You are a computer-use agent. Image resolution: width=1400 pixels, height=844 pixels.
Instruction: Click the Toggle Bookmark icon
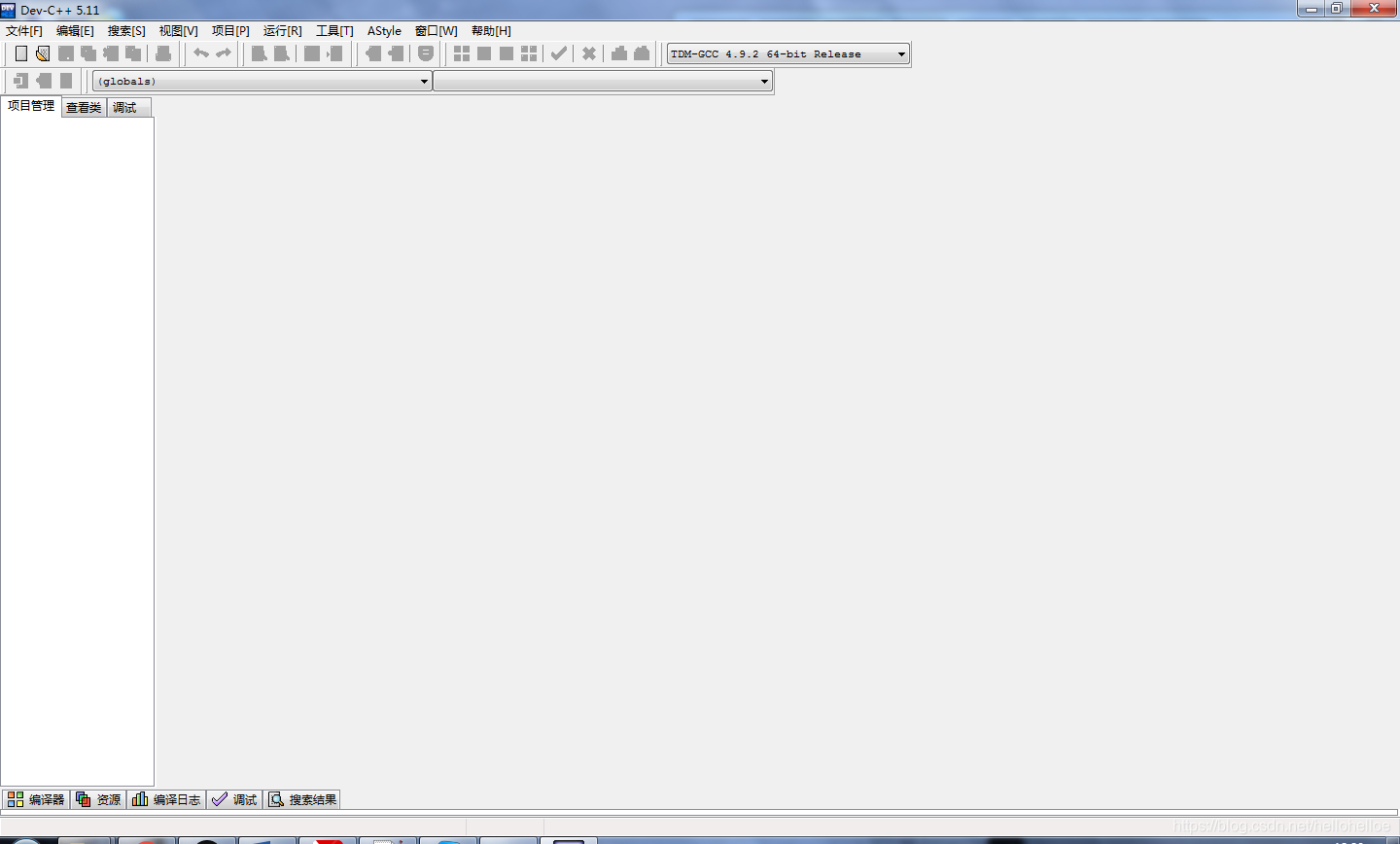pos(44,81)
